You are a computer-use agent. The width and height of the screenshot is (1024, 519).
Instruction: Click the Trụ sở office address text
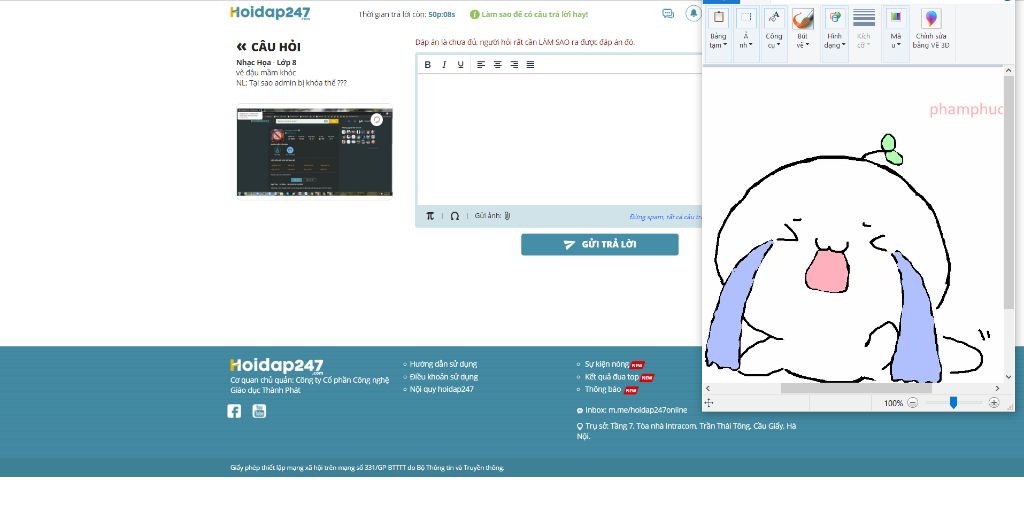click(x=686, y=431)
